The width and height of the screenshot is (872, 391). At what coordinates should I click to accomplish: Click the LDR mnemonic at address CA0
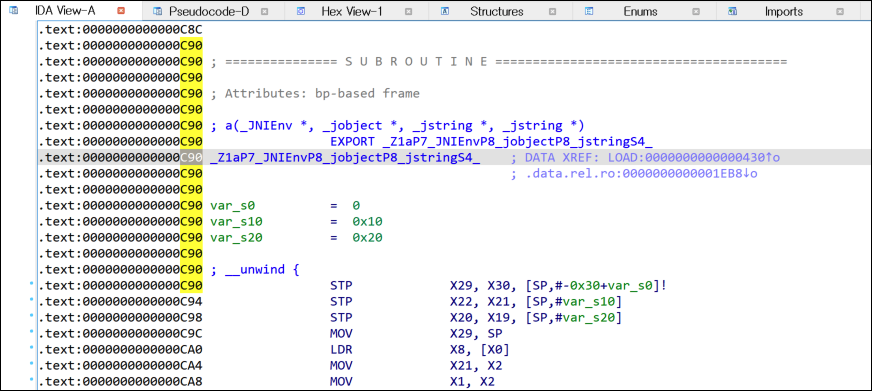(341, 350)
